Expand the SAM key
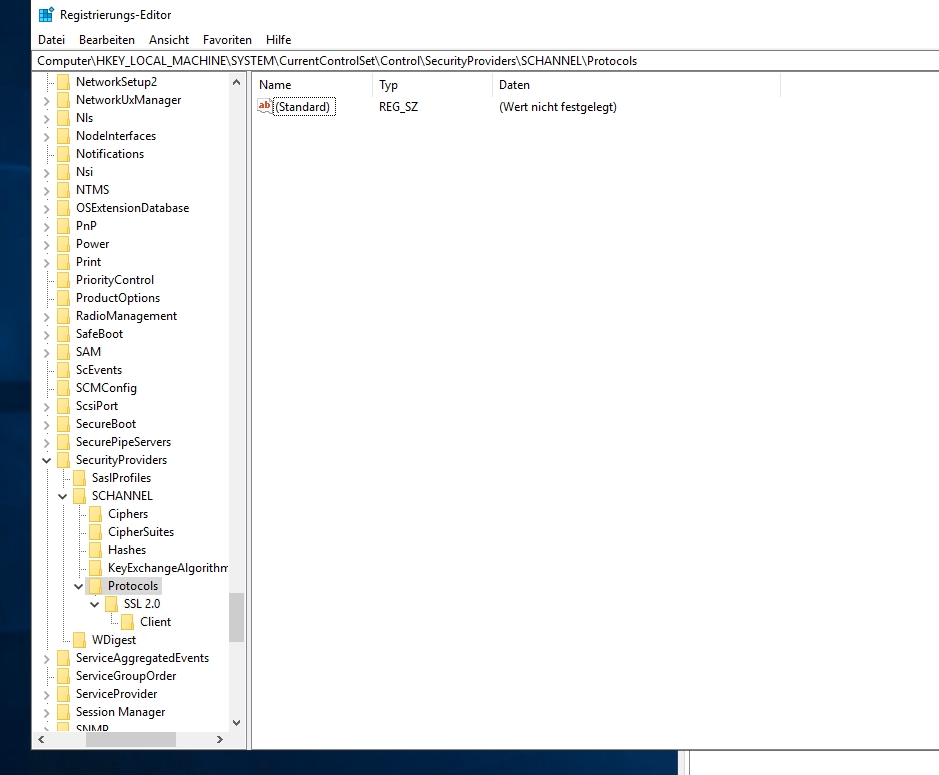Viewport: 939px width, 775px height. (x=46, y=353)
